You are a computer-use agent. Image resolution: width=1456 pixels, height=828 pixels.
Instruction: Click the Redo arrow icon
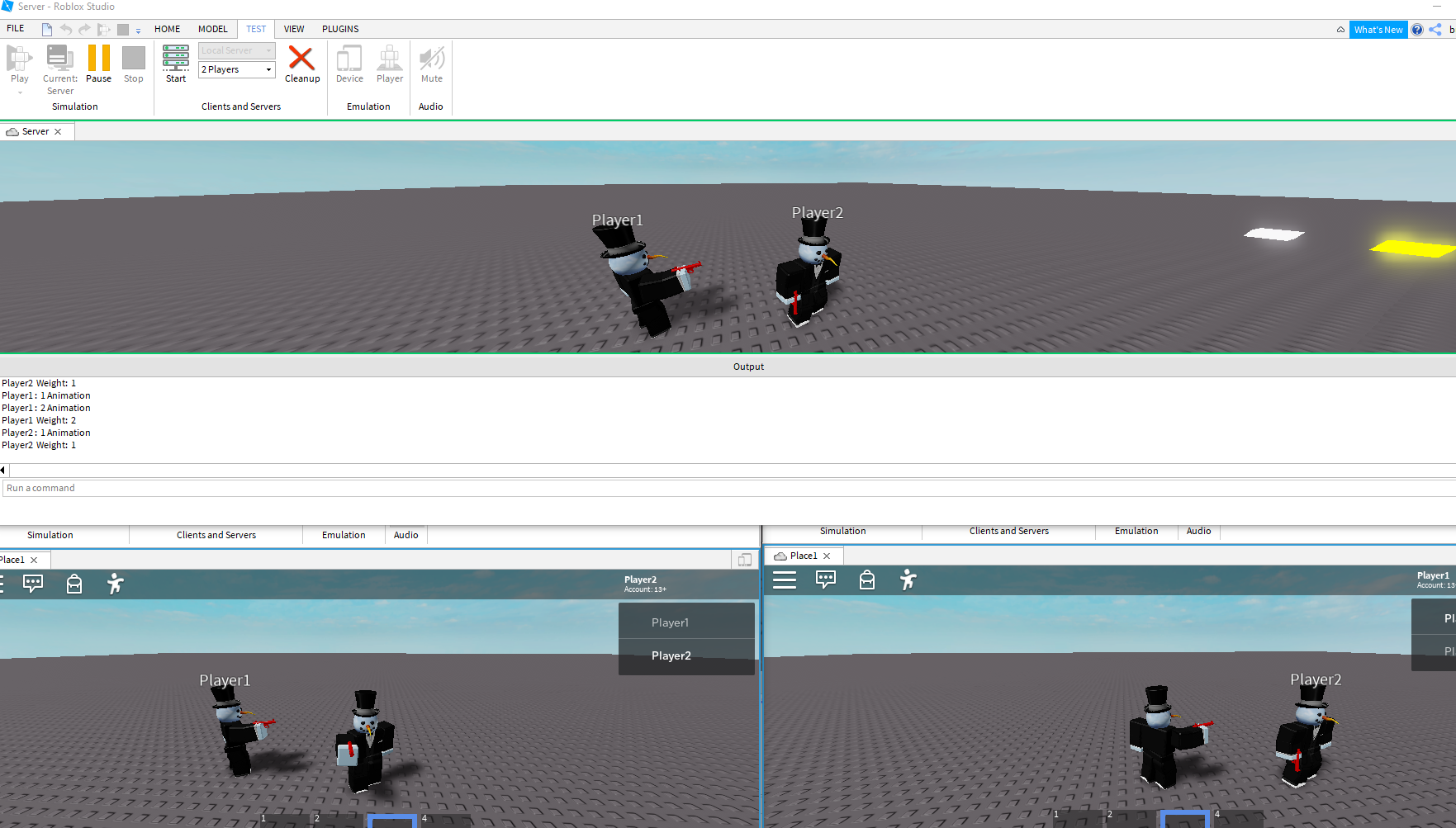[84, 30]
